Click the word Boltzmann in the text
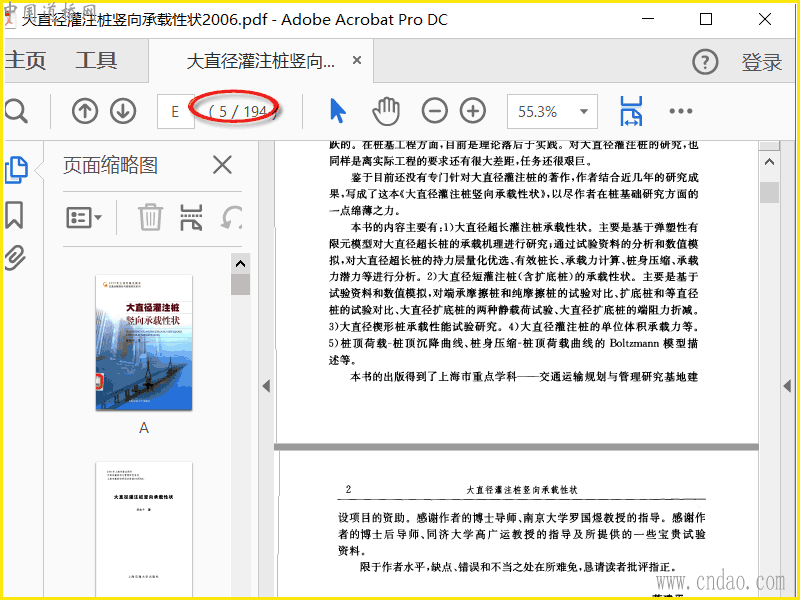Image resolution: width=800 pixels, height=600 pixels. click(x=634, y=343)
